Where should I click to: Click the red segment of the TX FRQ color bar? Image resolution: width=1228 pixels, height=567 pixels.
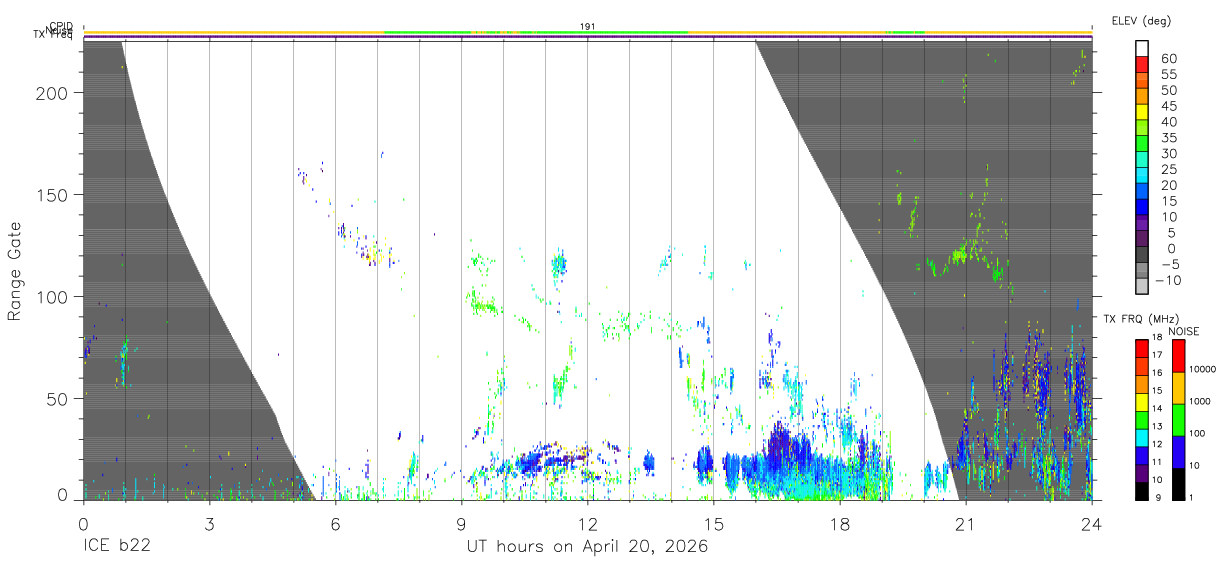click(1142, 348)
